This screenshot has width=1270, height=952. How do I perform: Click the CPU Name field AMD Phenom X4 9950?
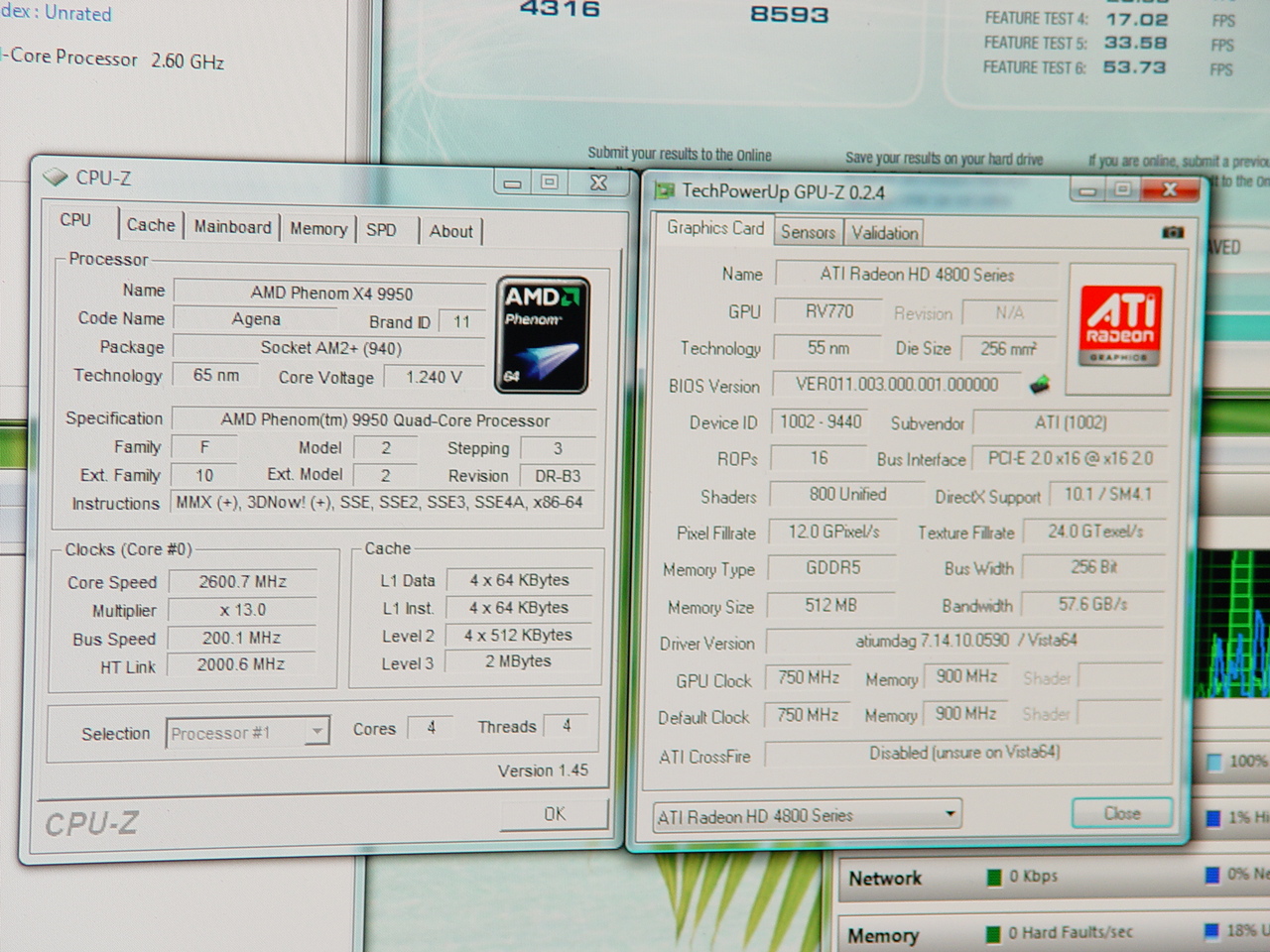click(331, 294)
